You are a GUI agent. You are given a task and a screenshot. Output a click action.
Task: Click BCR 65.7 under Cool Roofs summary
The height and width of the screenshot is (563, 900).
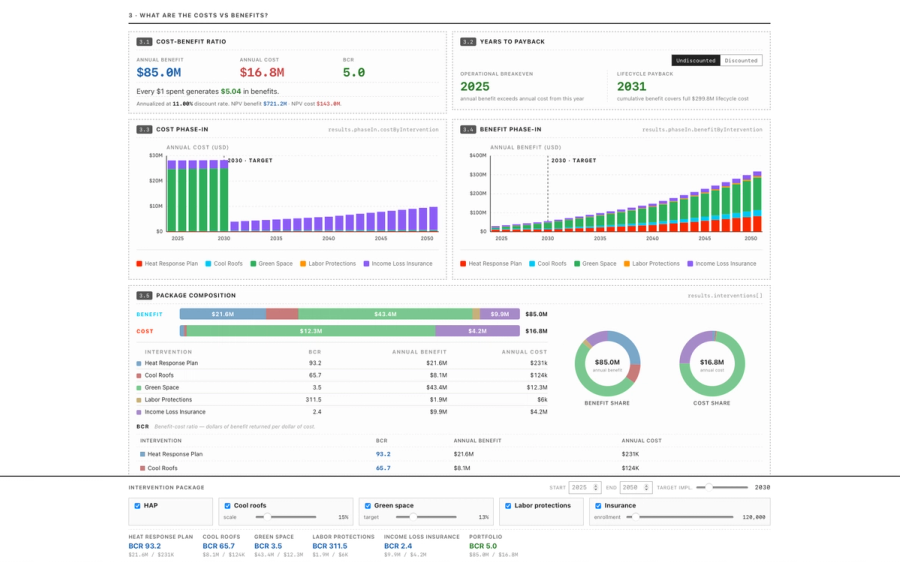pyautogui.click(x=219, y=546)
